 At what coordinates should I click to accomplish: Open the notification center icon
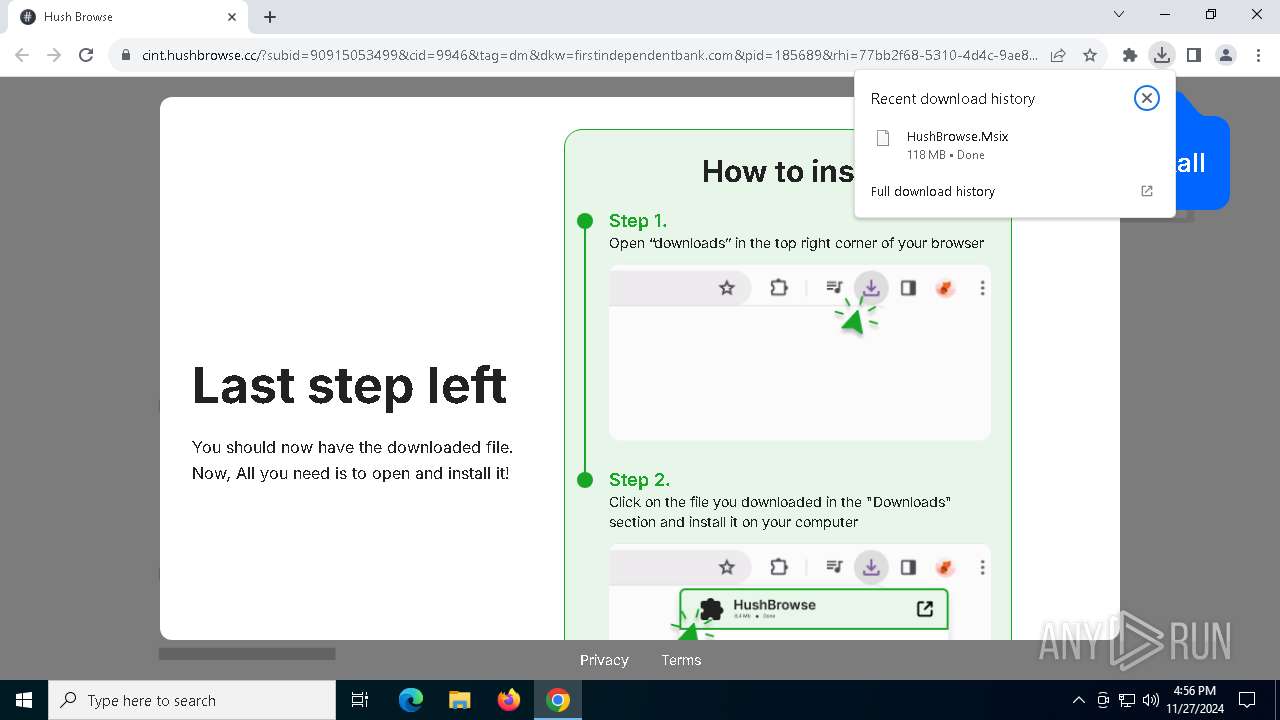[1247, 700]
